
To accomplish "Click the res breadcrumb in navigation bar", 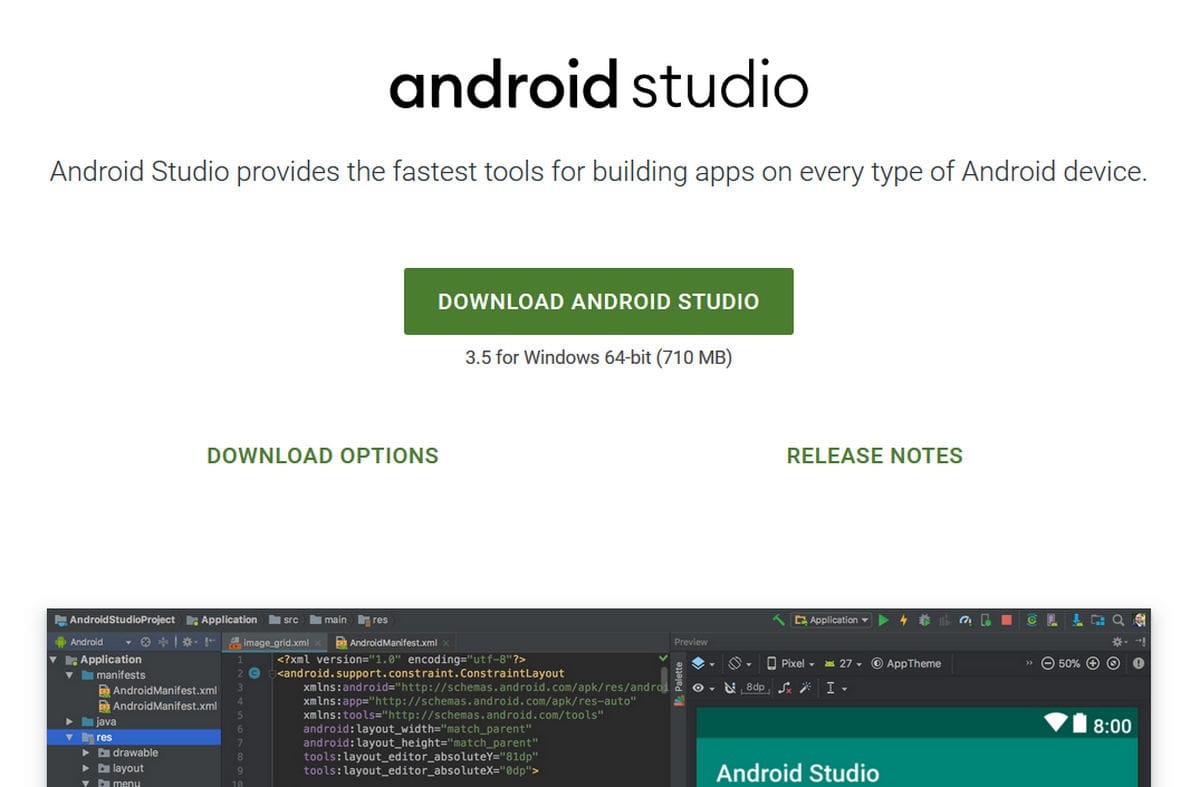I will pos(373,620).
